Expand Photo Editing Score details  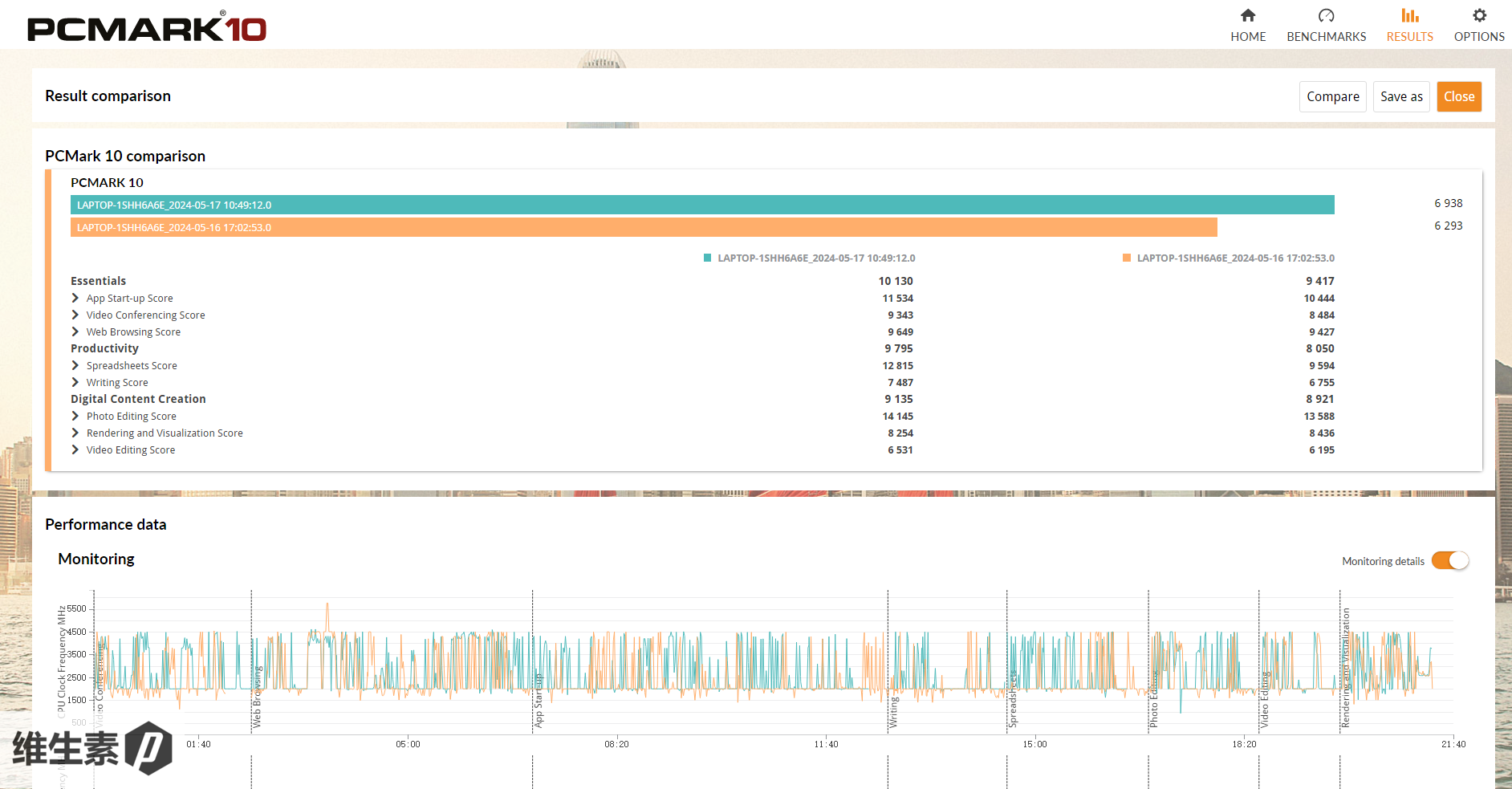75,417
